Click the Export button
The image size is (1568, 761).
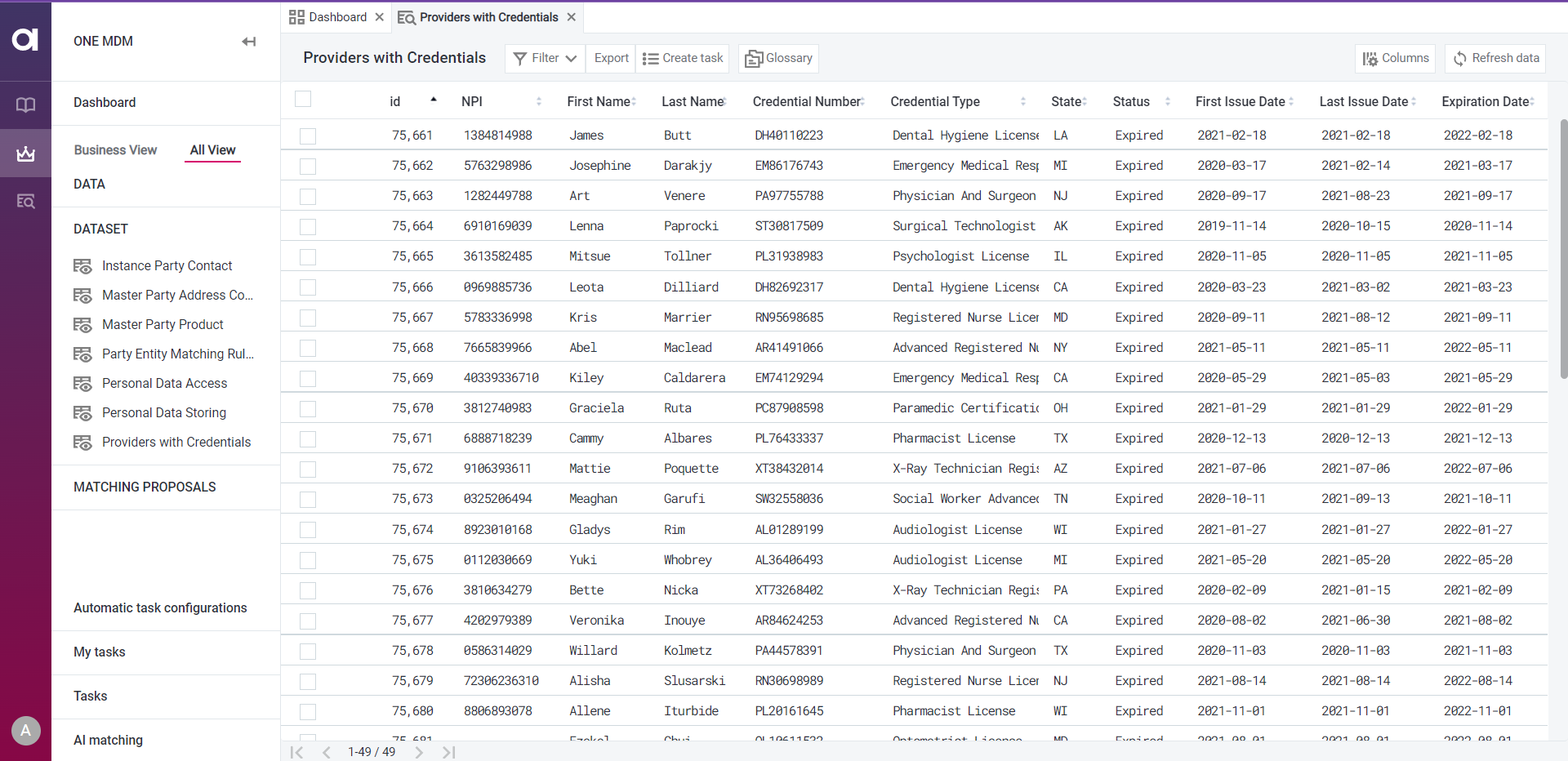611,58
